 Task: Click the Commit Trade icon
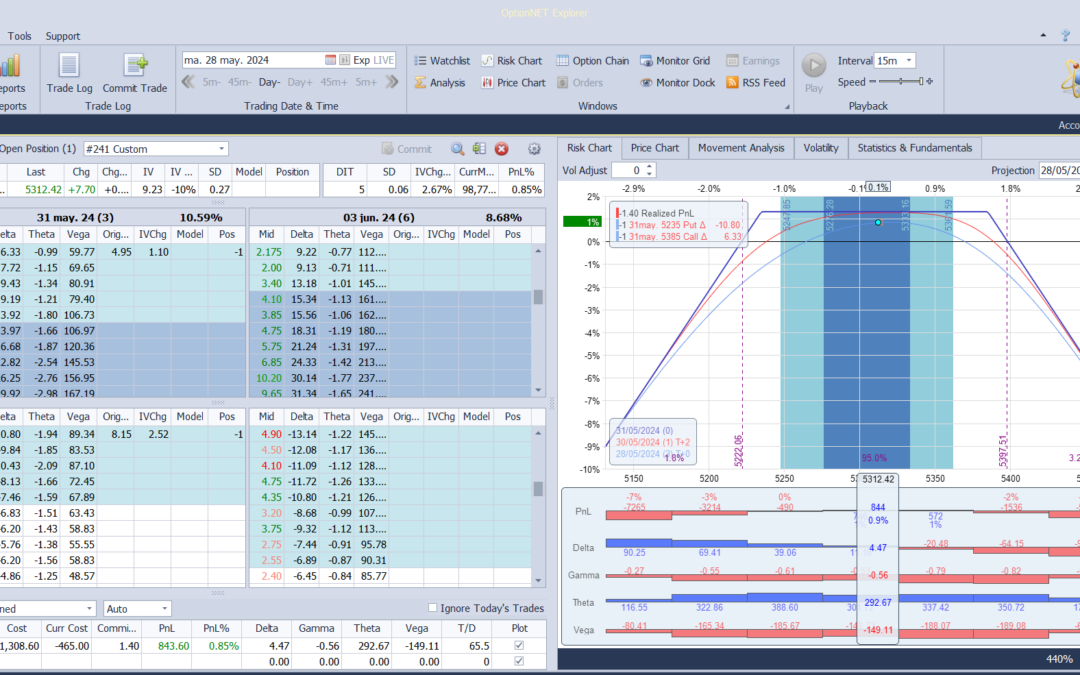pyautogui.click(x=135, y=72)
